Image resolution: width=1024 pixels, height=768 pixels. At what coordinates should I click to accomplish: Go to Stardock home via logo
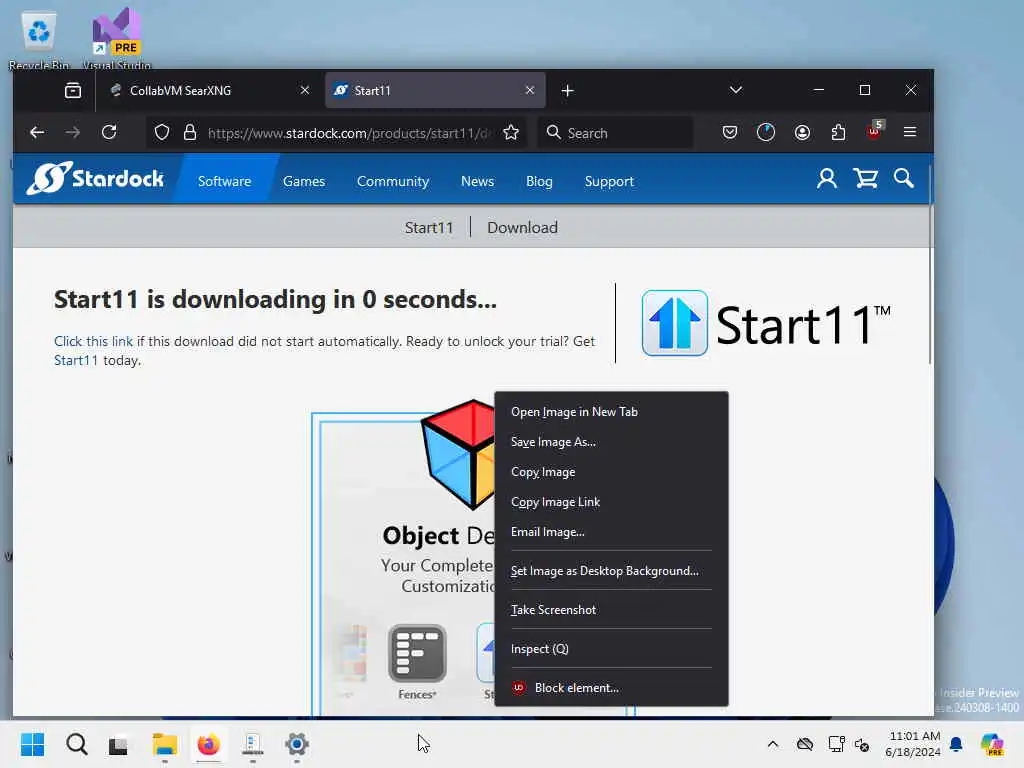tap(95, 178)
